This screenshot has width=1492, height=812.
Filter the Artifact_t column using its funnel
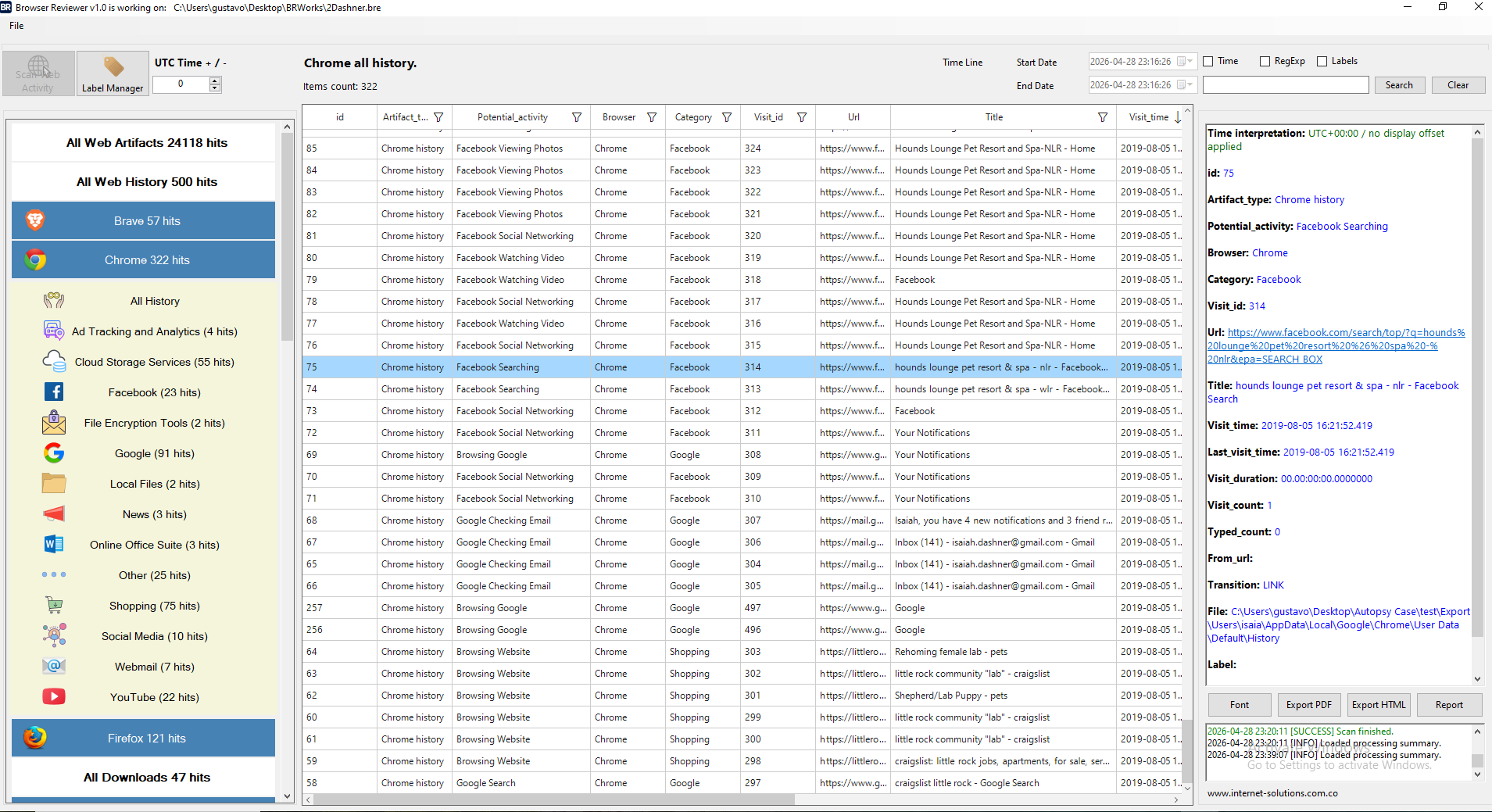(438, 117)
